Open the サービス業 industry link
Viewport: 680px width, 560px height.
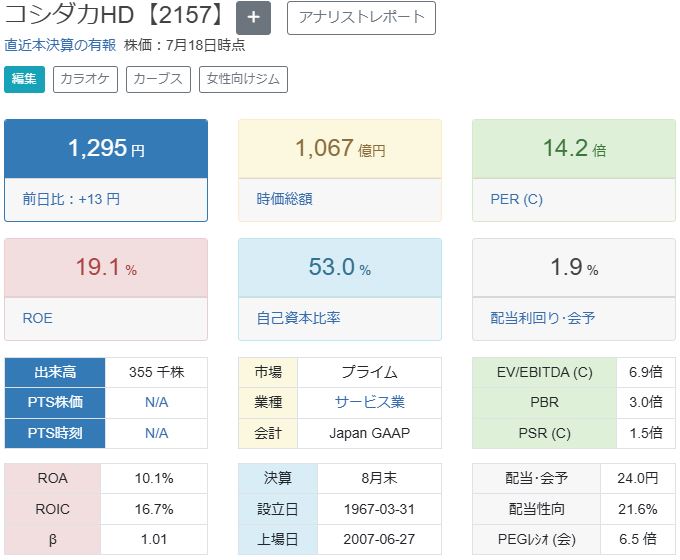tap(369, 403)
